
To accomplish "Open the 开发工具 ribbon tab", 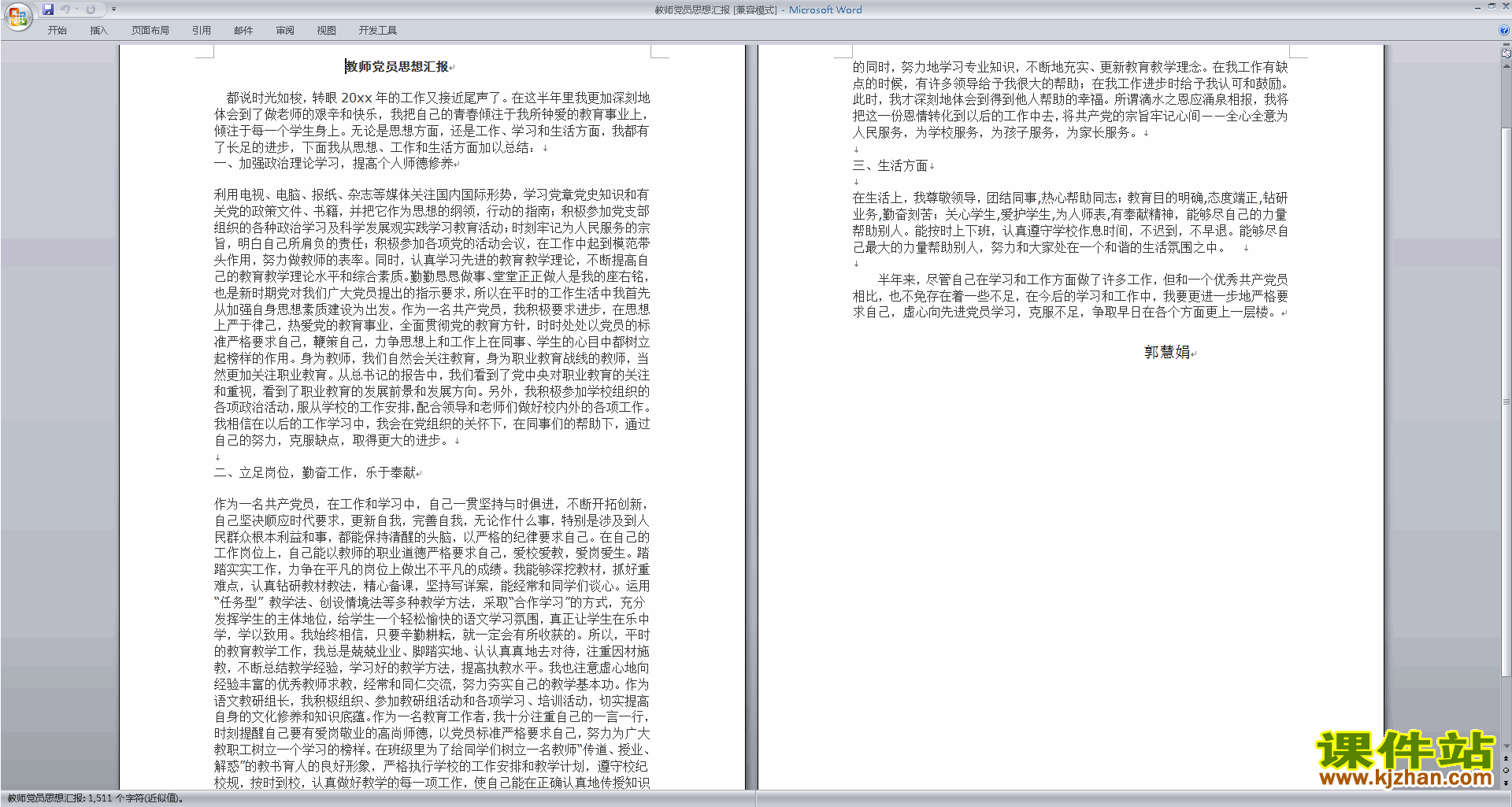I will coord(378,31).
